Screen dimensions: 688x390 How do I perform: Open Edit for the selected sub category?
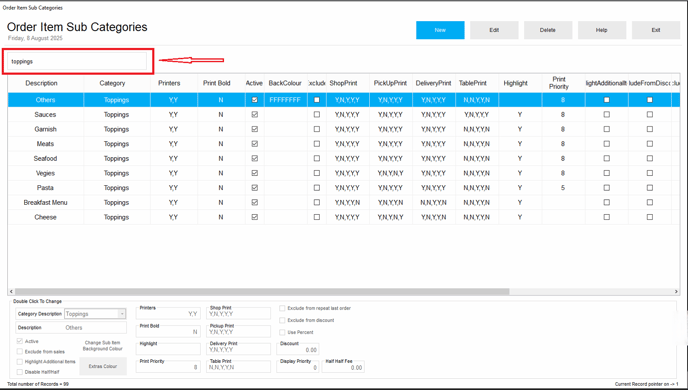494,30
